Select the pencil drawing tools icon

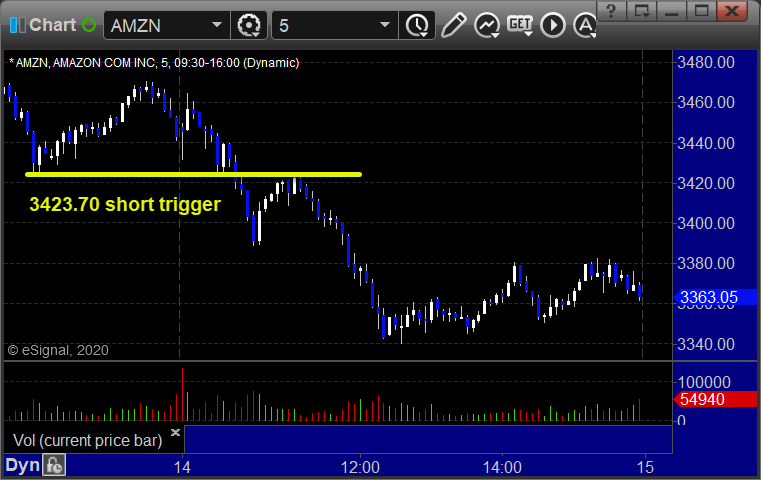coord(454,25)
